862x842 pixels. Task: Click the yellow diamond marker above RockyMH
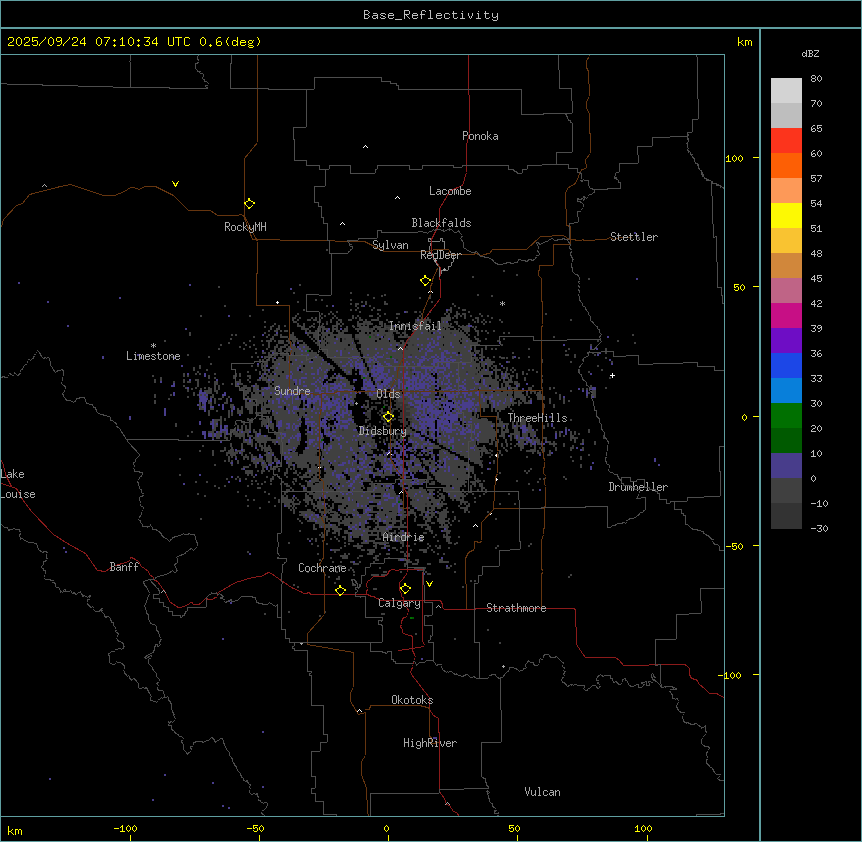249,204
